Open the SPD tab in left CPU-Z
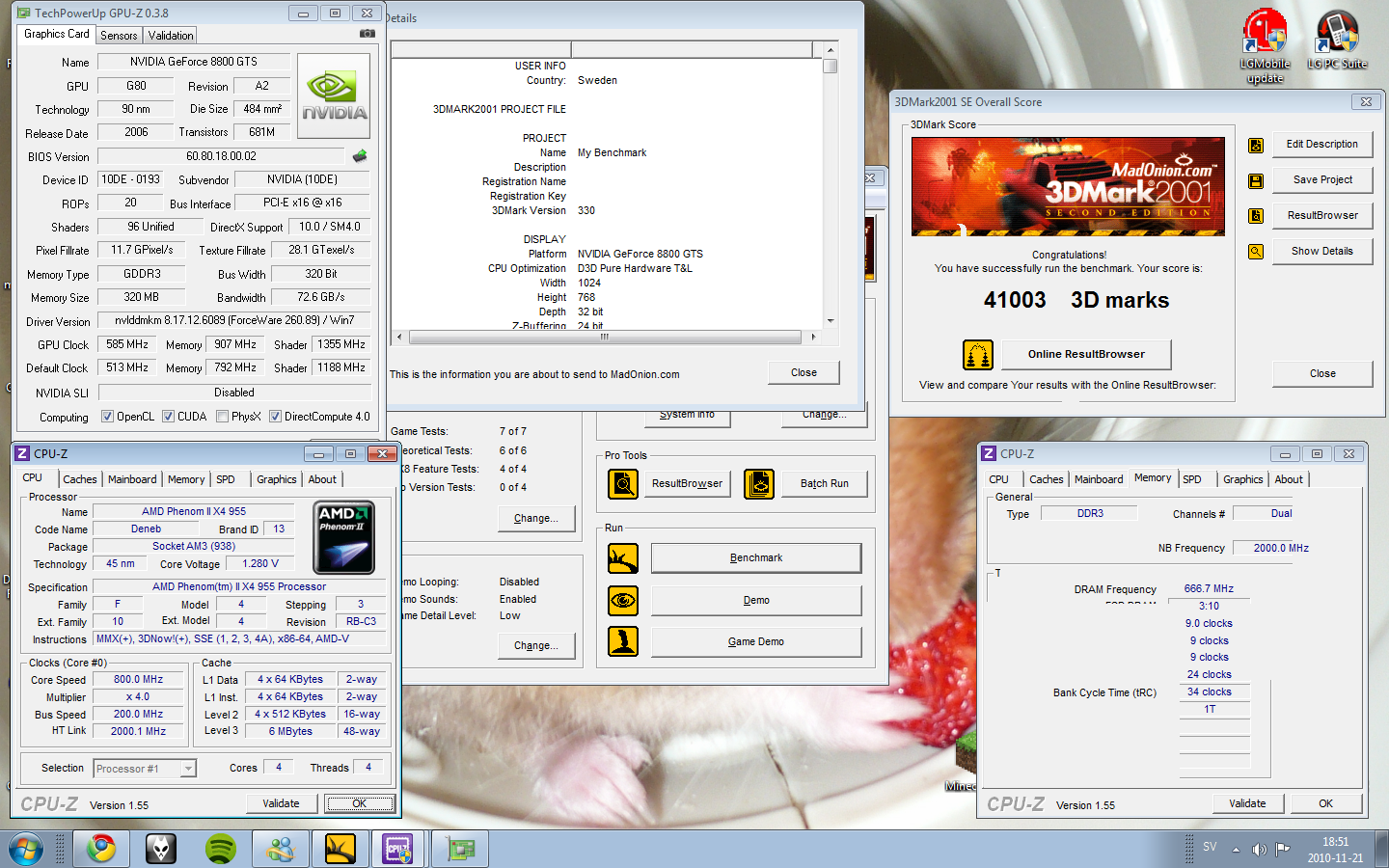The image size is (1389, 868). tap(226, 479)
